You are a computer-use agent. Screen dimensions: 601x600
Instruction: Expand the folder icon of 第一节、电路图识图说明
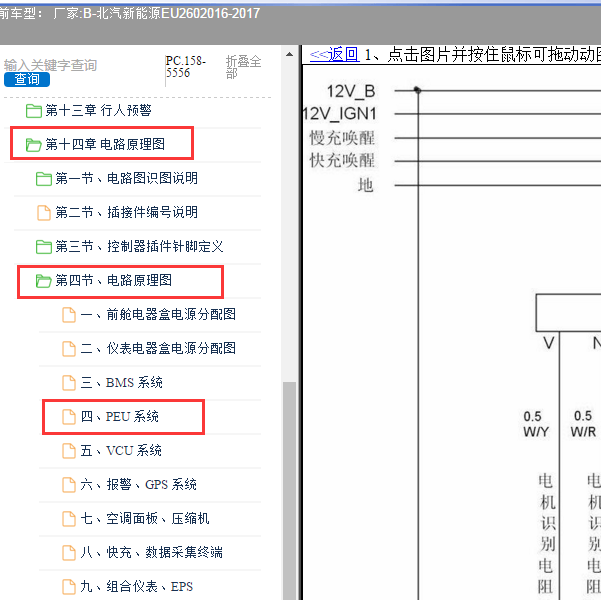[44, 179]
